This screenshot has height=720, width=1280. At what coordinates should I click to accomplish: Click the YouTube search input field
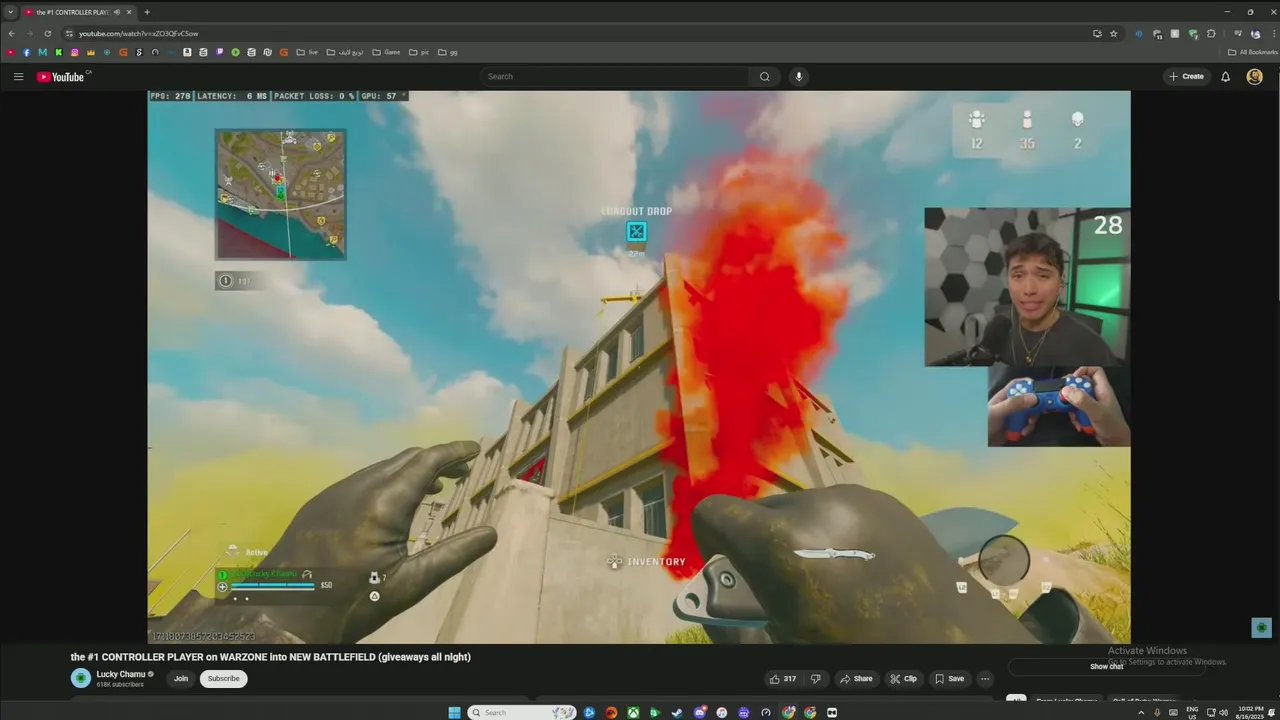[x=614, y=76]
